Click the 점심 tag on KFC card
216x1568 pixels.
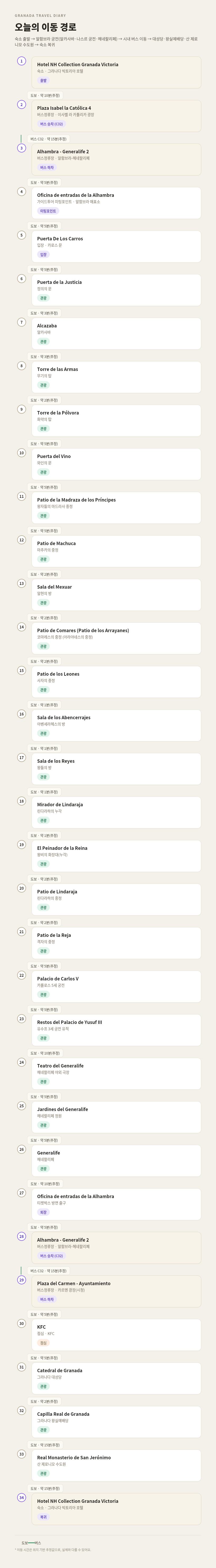(x=43, y=1343)
